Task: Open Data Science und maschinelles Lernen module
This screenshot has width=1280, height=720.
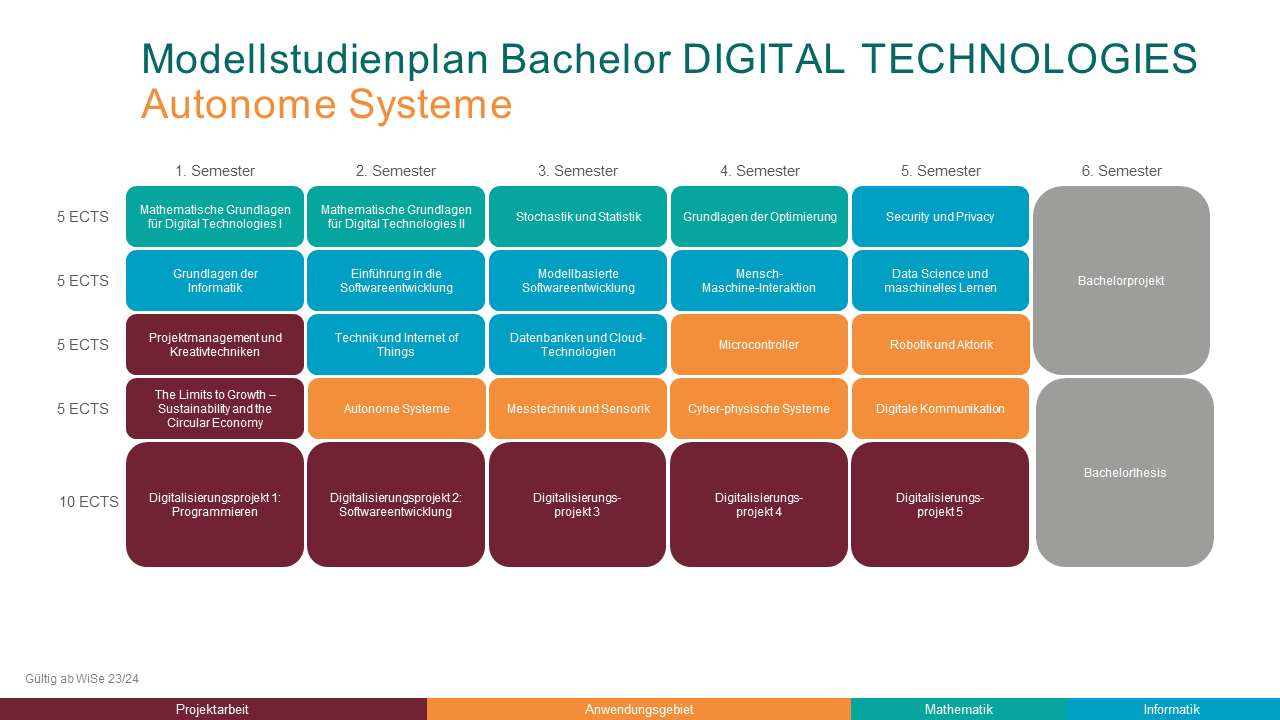Action: click(x=940, y=280)
